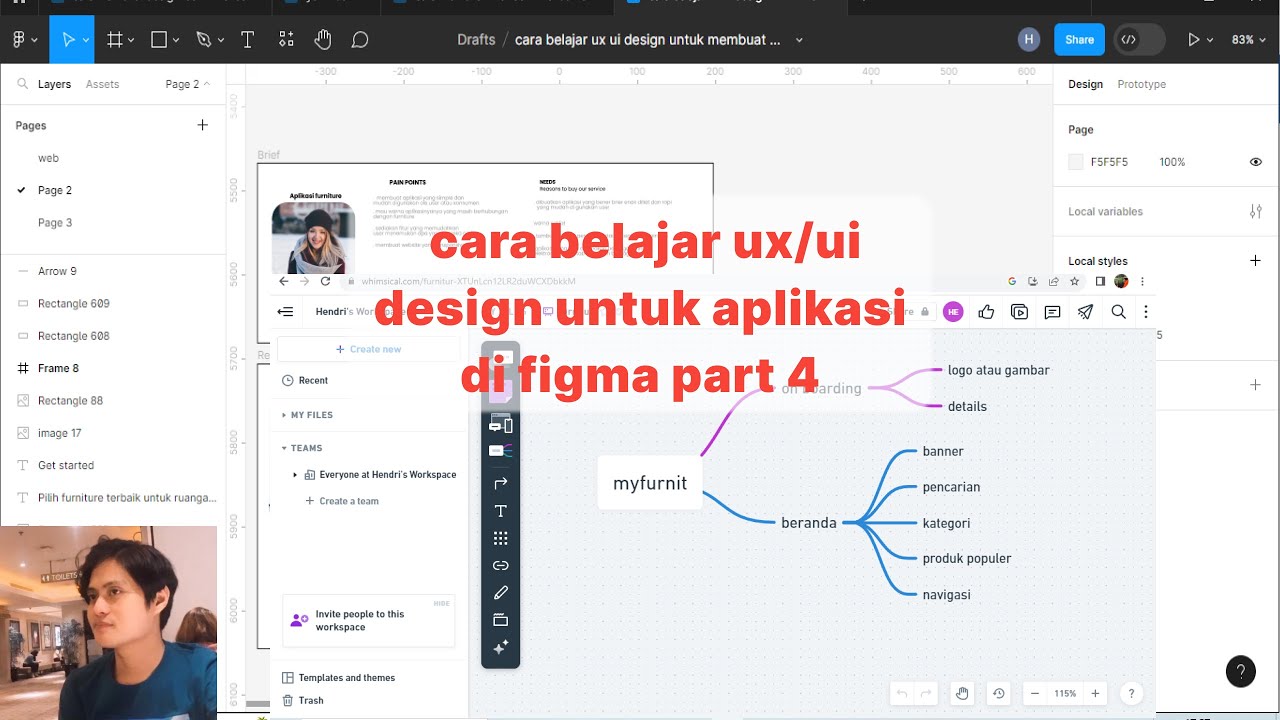
Task: Click the search icon in Layers panel
Action: 22,84
